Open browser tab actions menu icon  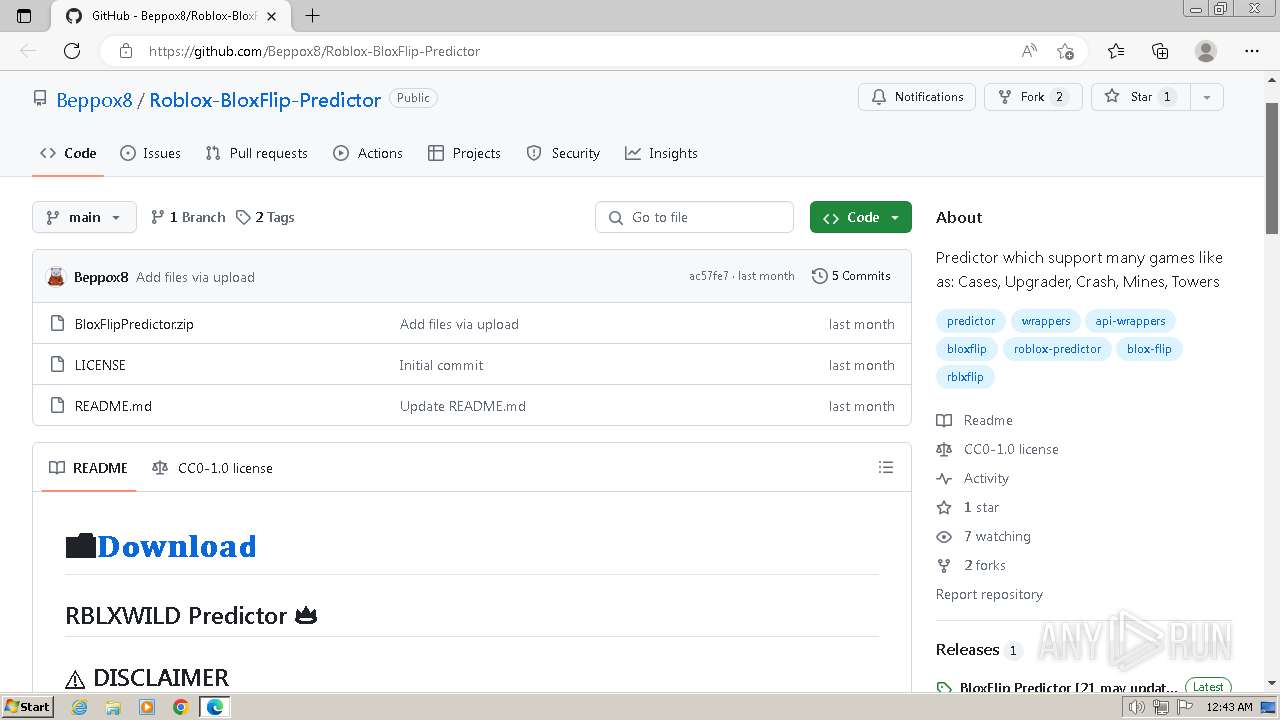coord(24,15)
